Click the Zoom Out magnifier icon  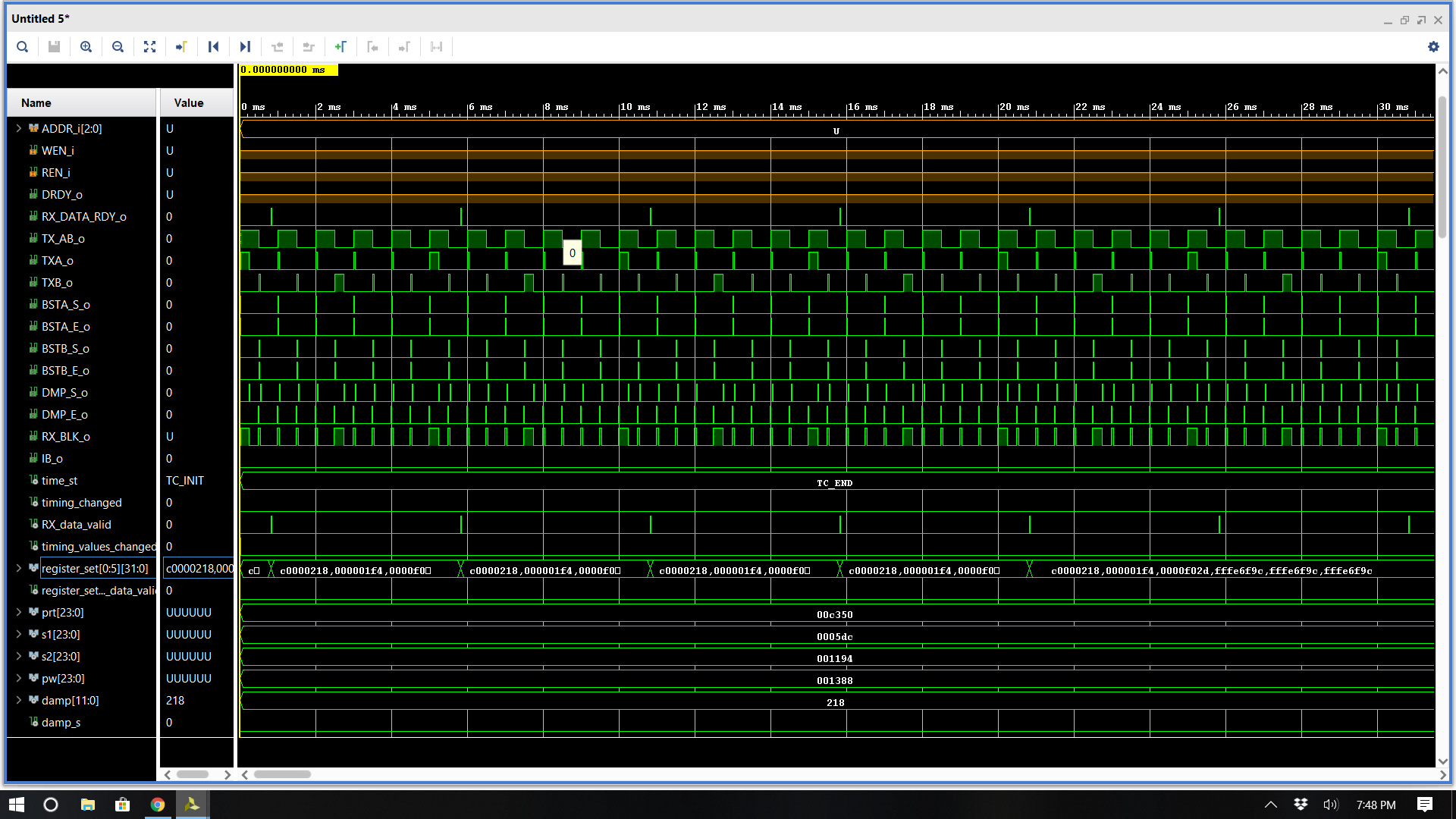tap(118, 47)
